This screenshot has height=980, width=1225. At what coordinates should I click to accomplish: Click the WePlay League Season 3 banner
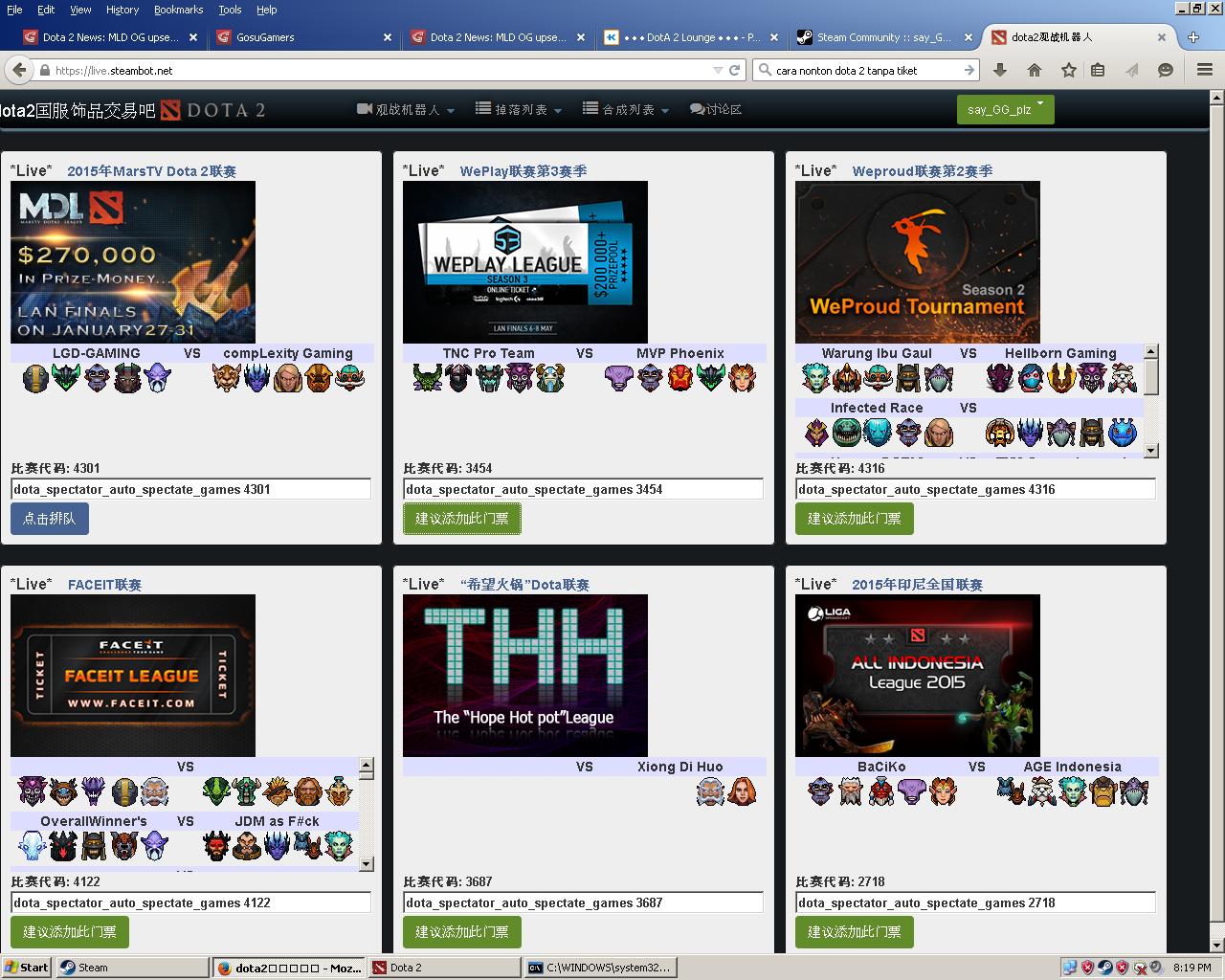(x=524, y=261)
